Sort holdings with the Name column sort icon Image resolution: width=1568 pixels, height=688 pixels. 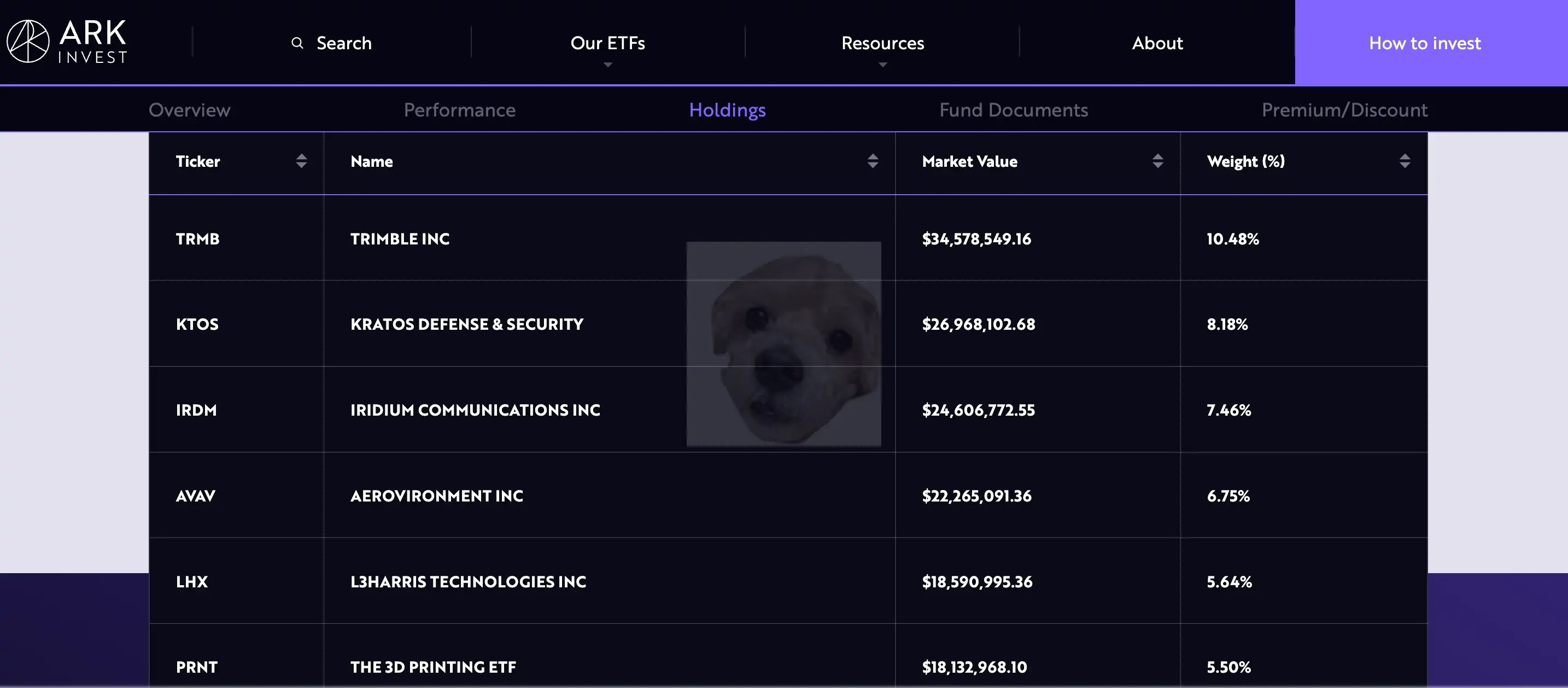(x=874, y=161)
